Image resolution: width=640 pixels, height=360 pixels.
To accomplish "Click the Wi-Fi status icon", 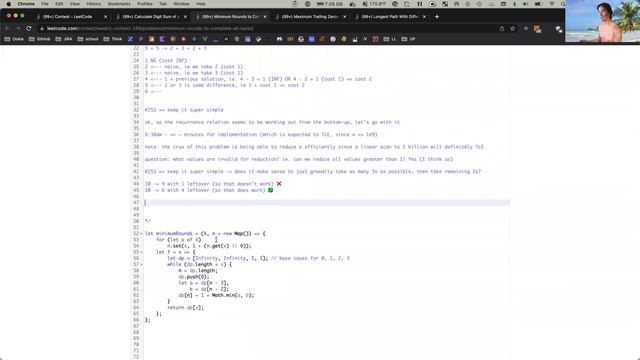I will pos(552,4).
